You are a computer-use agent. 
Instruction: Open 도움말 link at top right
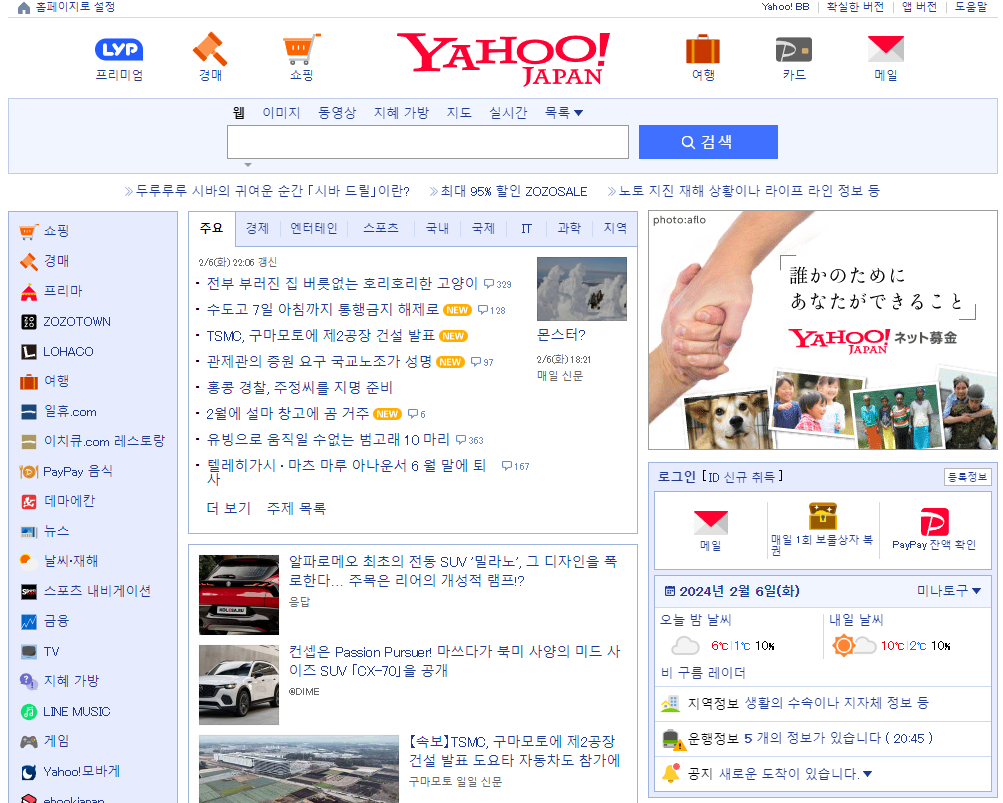point(971,7)
